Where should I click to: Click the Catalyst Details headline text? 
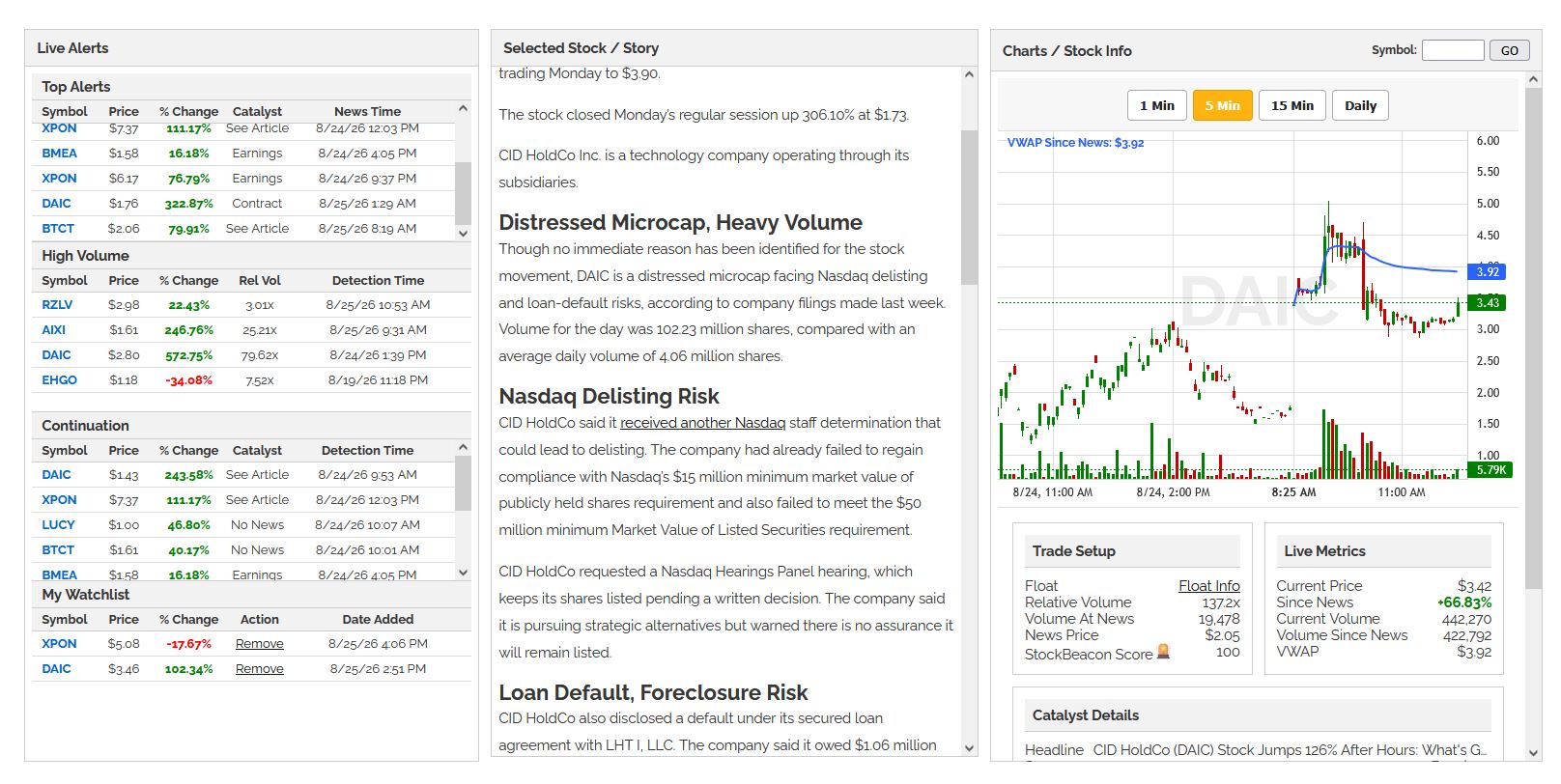click(x=1290, y=749)
